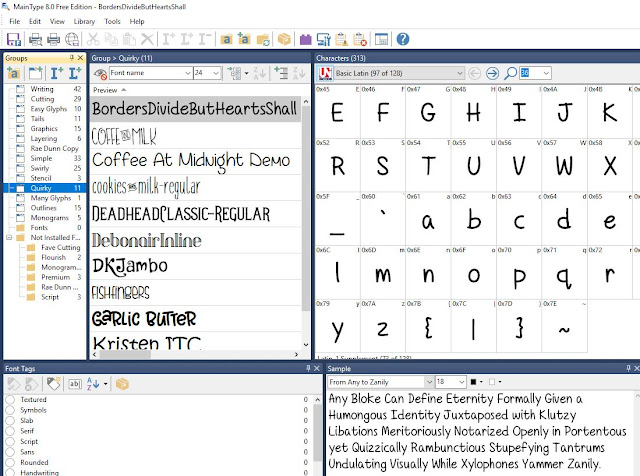
Task: Open the Basic Latin block dropdown
Action: pyautogui.click(x=460, y=73)
